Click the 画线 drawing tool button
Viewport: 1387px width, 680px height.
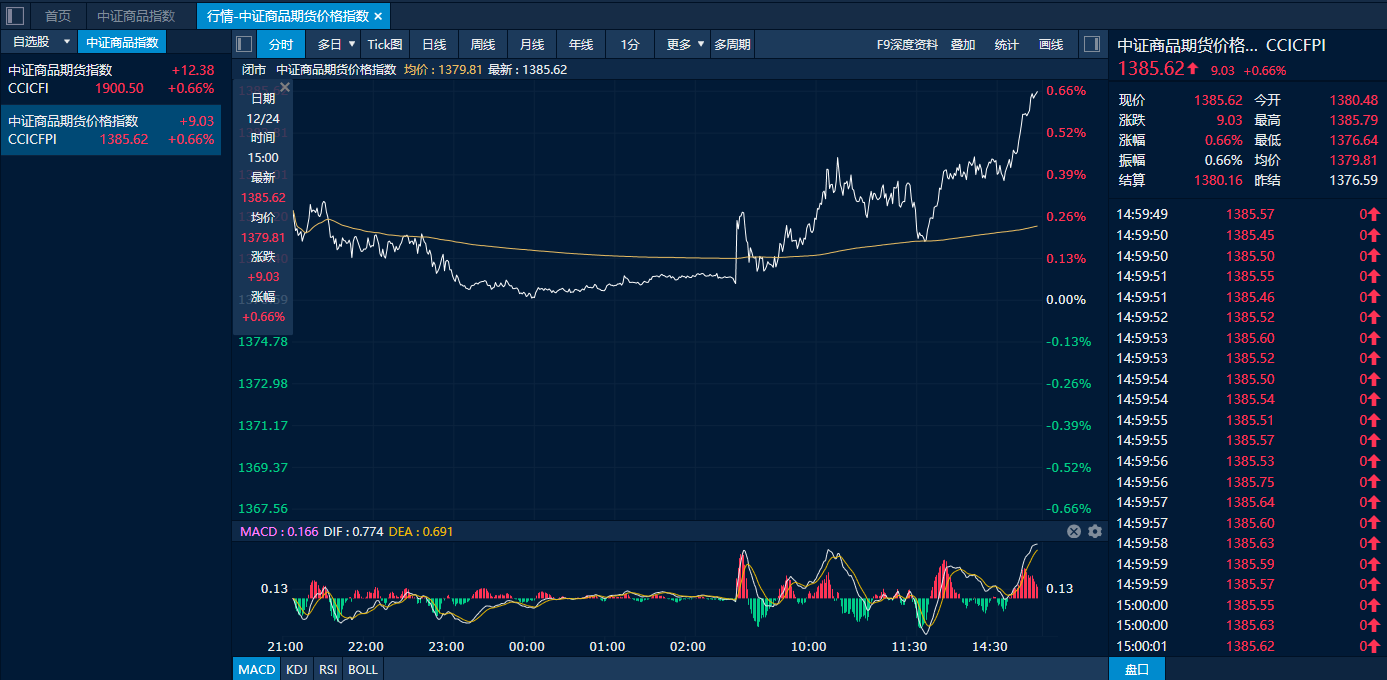pyautogui.click(x=1051, y=44)
